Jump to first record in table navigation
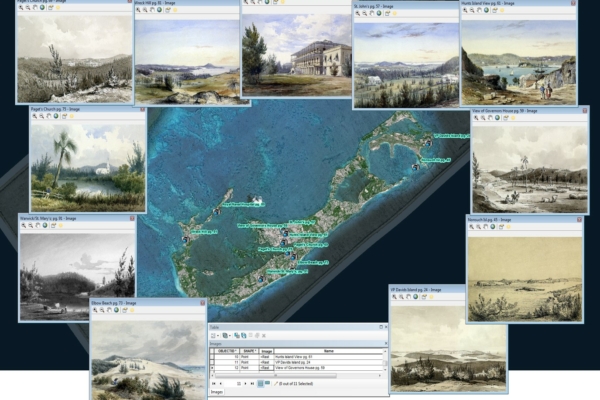 click(214, 383)
